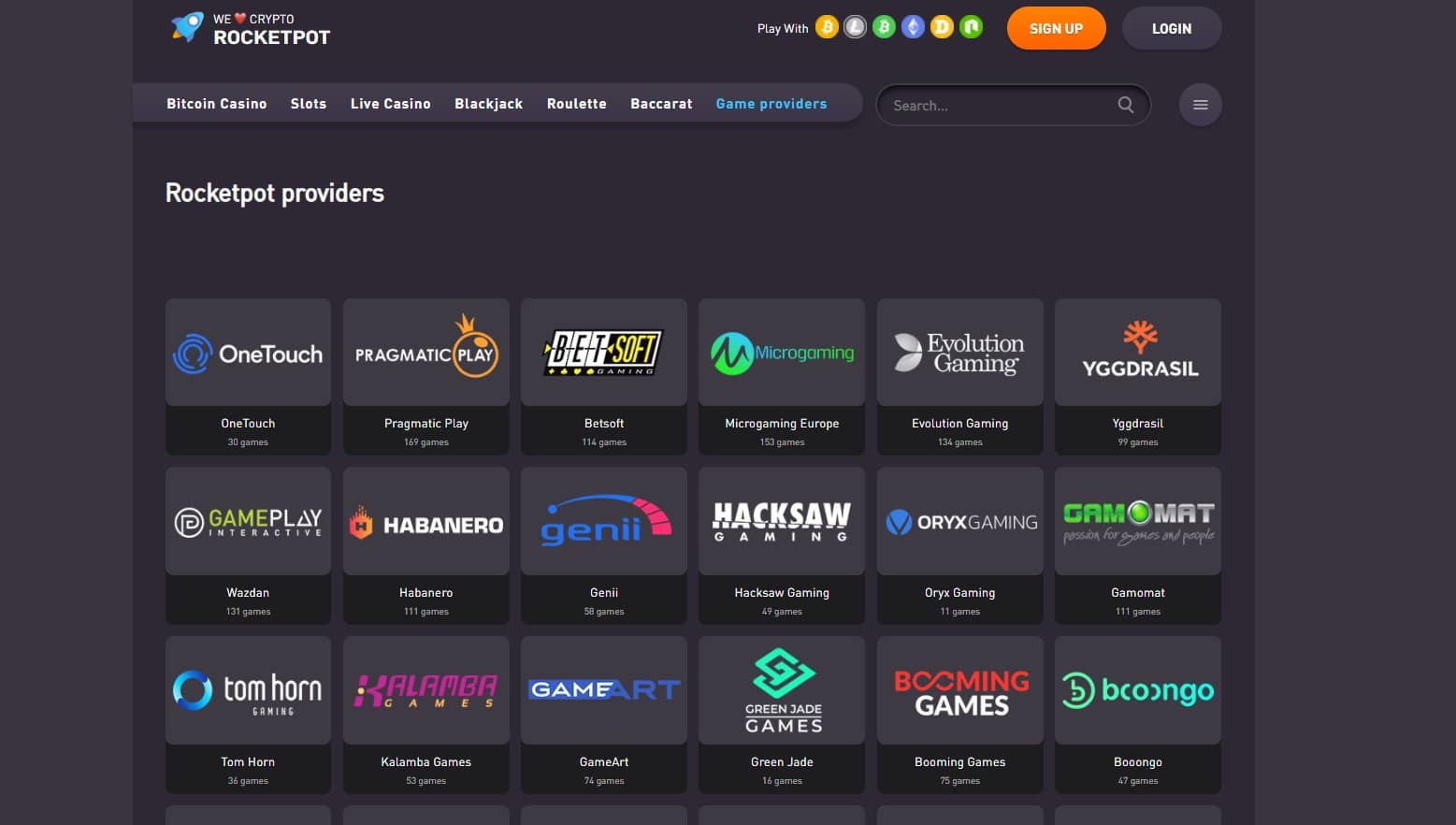Image resolution: width=1456 pixels, height=825 pixels.
Task: Open the Slots navigation tab
Action: tap(309, 104)
